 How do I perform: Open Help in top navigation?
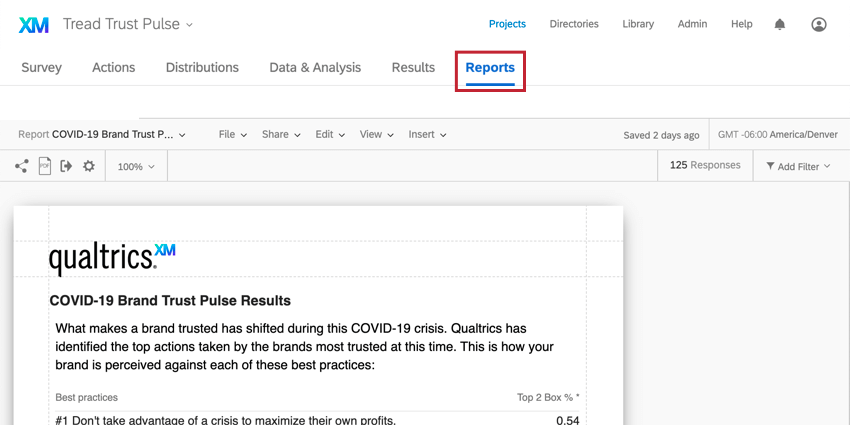click(x=742, y=24)
